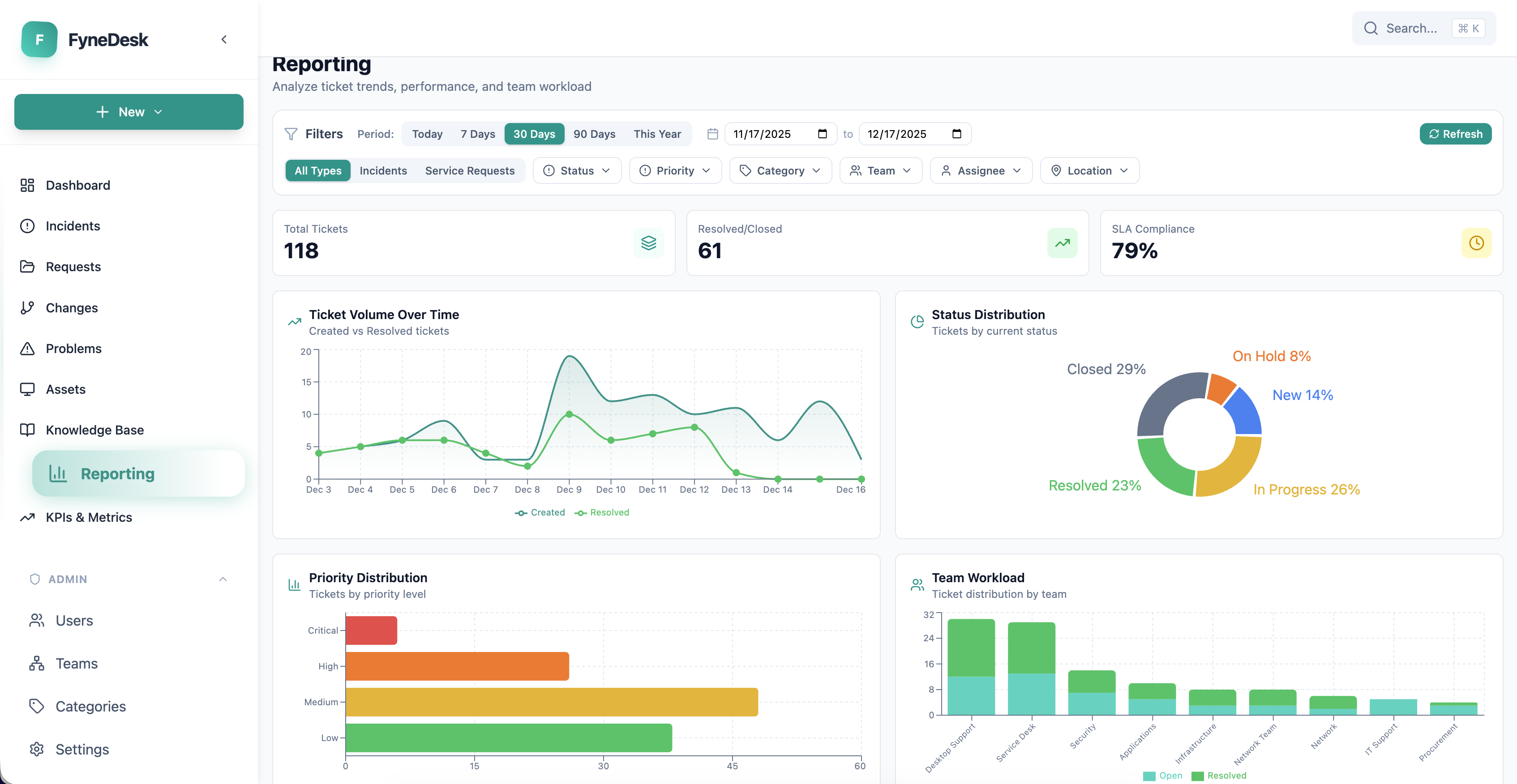The image size is (1517, 784).
Task: Select the 7 Days period option
Action: 478,134
